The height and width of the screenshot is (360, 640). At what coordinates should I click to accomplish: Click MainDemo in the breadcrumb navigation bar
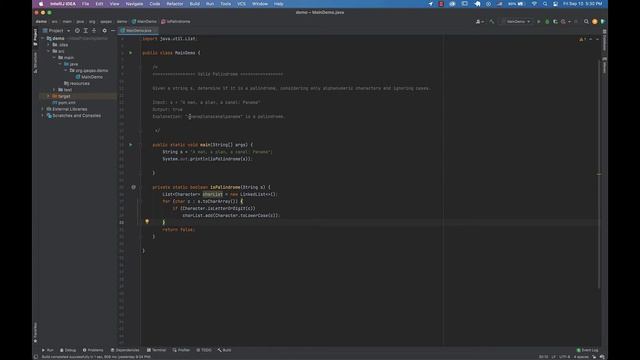point(144,22)
